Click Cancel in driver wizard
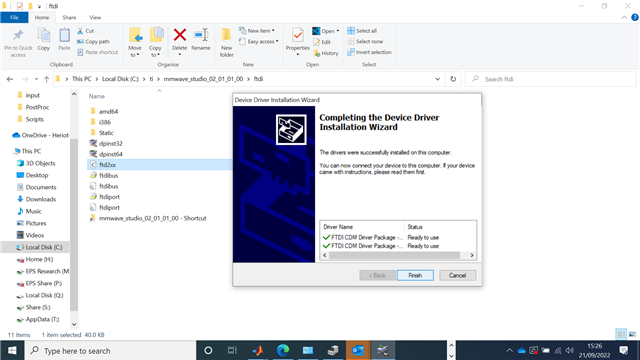The image size is (640, 360). [x=457, y=276]
